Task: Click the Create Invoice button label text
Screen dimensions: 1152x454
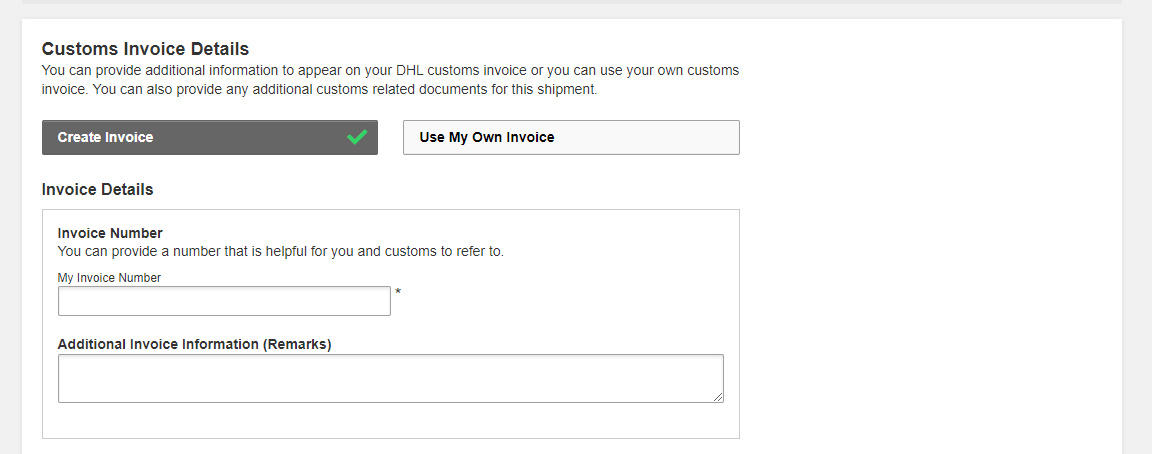Action: (105, 138)
